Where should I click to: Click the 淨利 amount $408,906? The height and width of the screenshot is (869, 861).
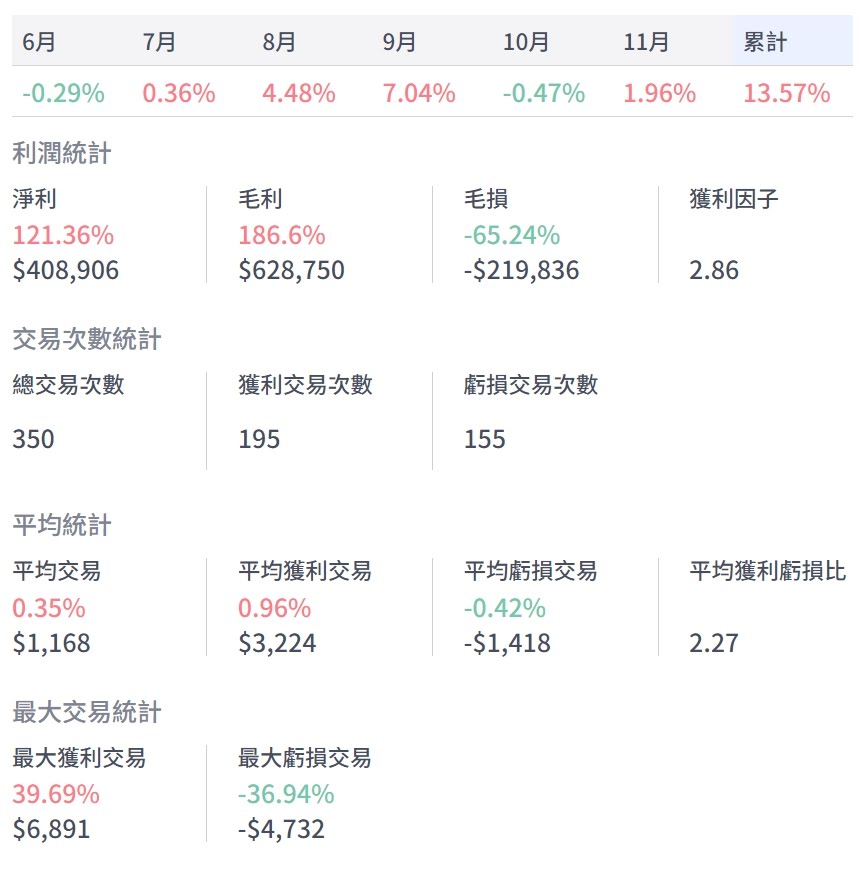(65, 270)
